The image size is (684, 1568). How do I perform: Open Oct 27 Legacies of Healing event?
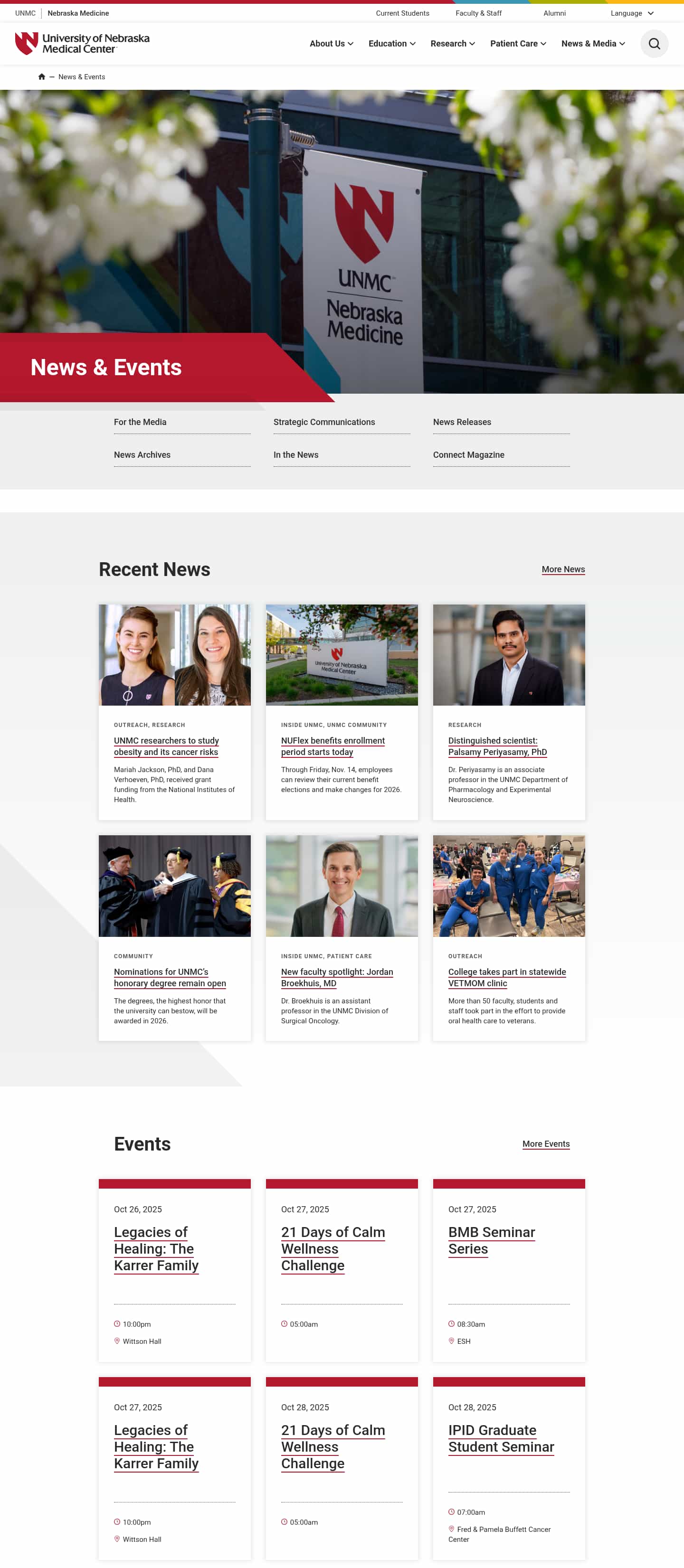[156, 1447]
